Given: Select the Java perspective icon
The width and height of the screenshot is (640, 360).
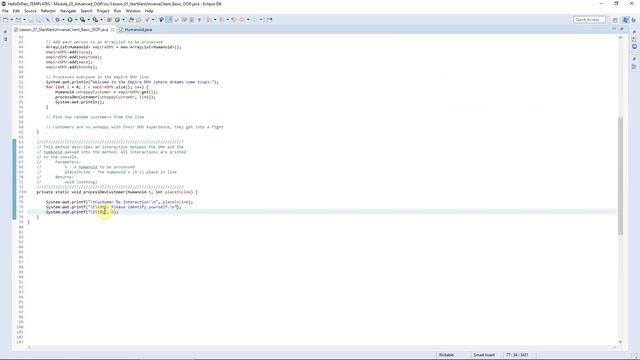Looking at the screenshot, I should pyautogui.click(x=626, y=20).
